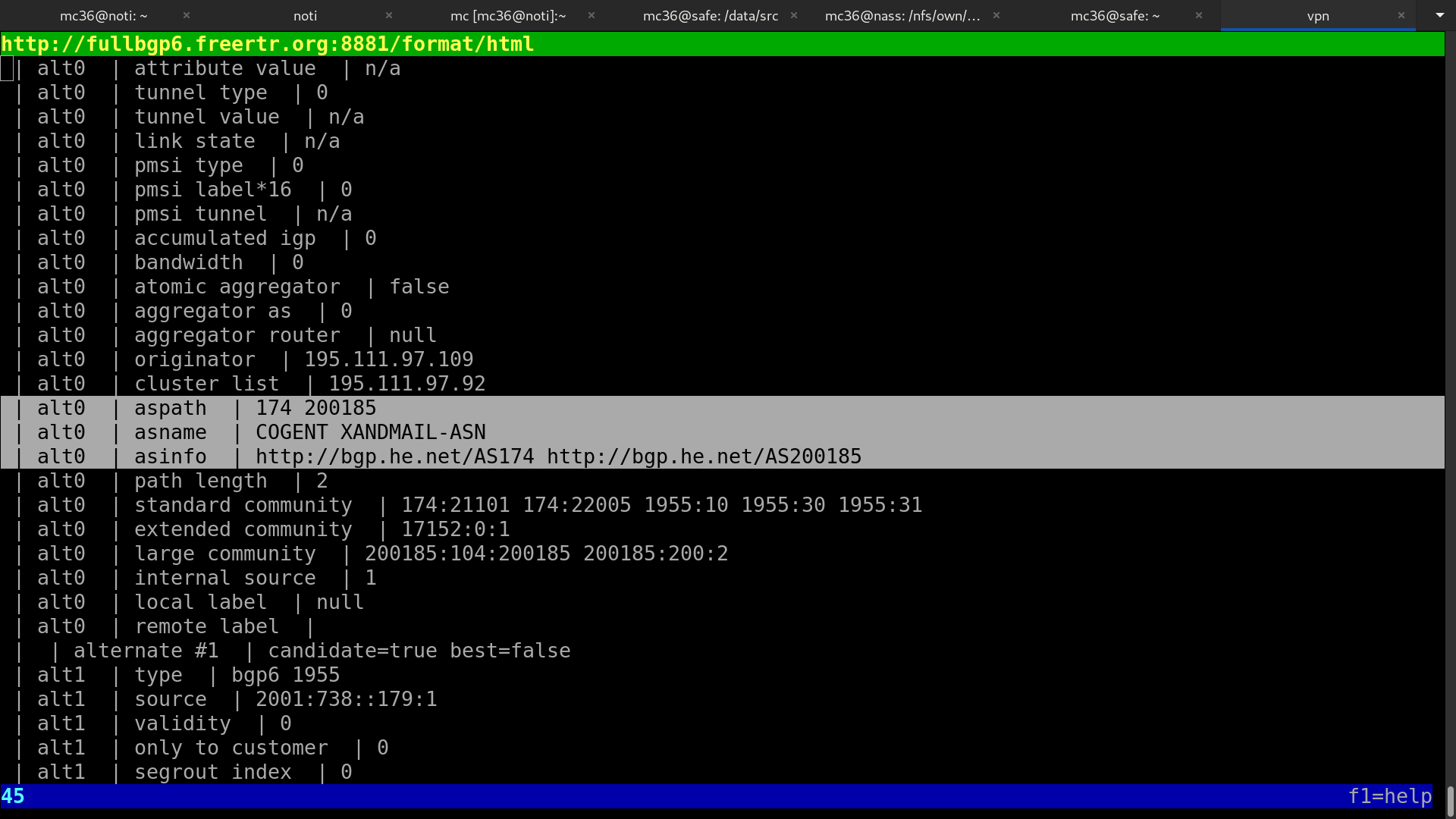Close the noti tab

[389, 15]
